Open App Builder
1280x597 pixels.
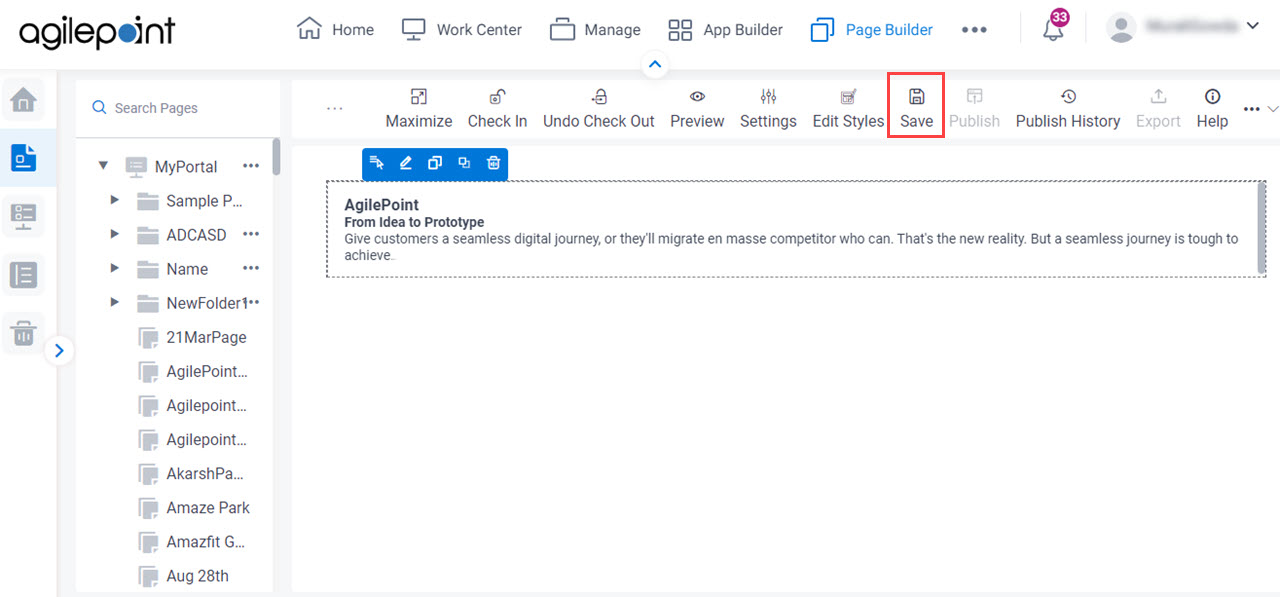726,29
